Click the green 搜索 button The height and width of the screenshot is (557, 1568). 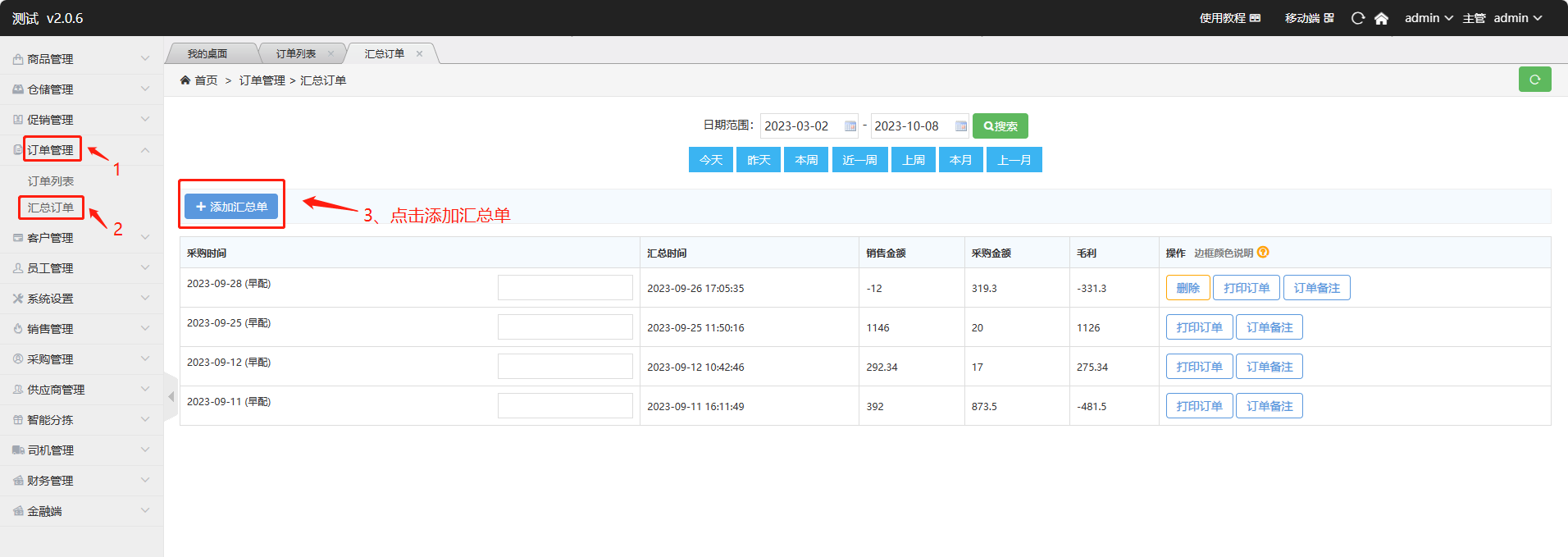pos(1000,126)
